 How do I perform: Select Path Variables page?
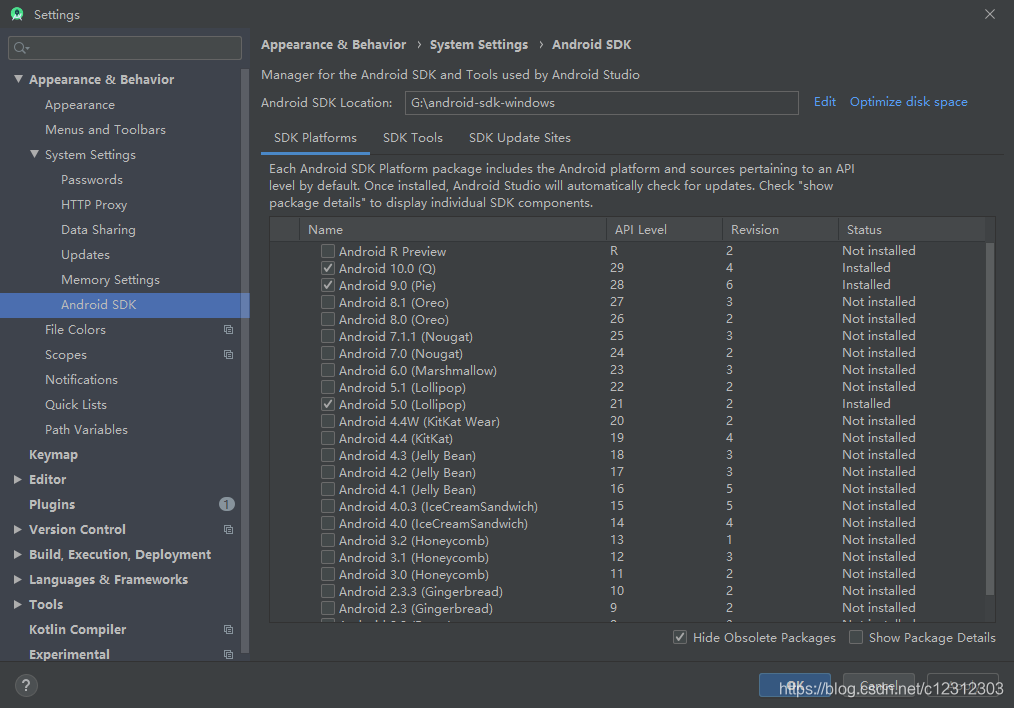point(86,430)
